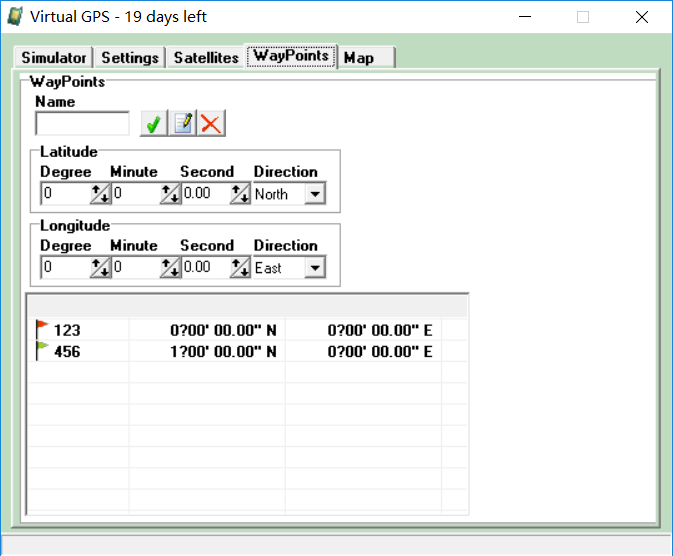Viewport: 673px width, 556px height.
Task: Click the Longitude Degree value field
Action: (65, 267)
